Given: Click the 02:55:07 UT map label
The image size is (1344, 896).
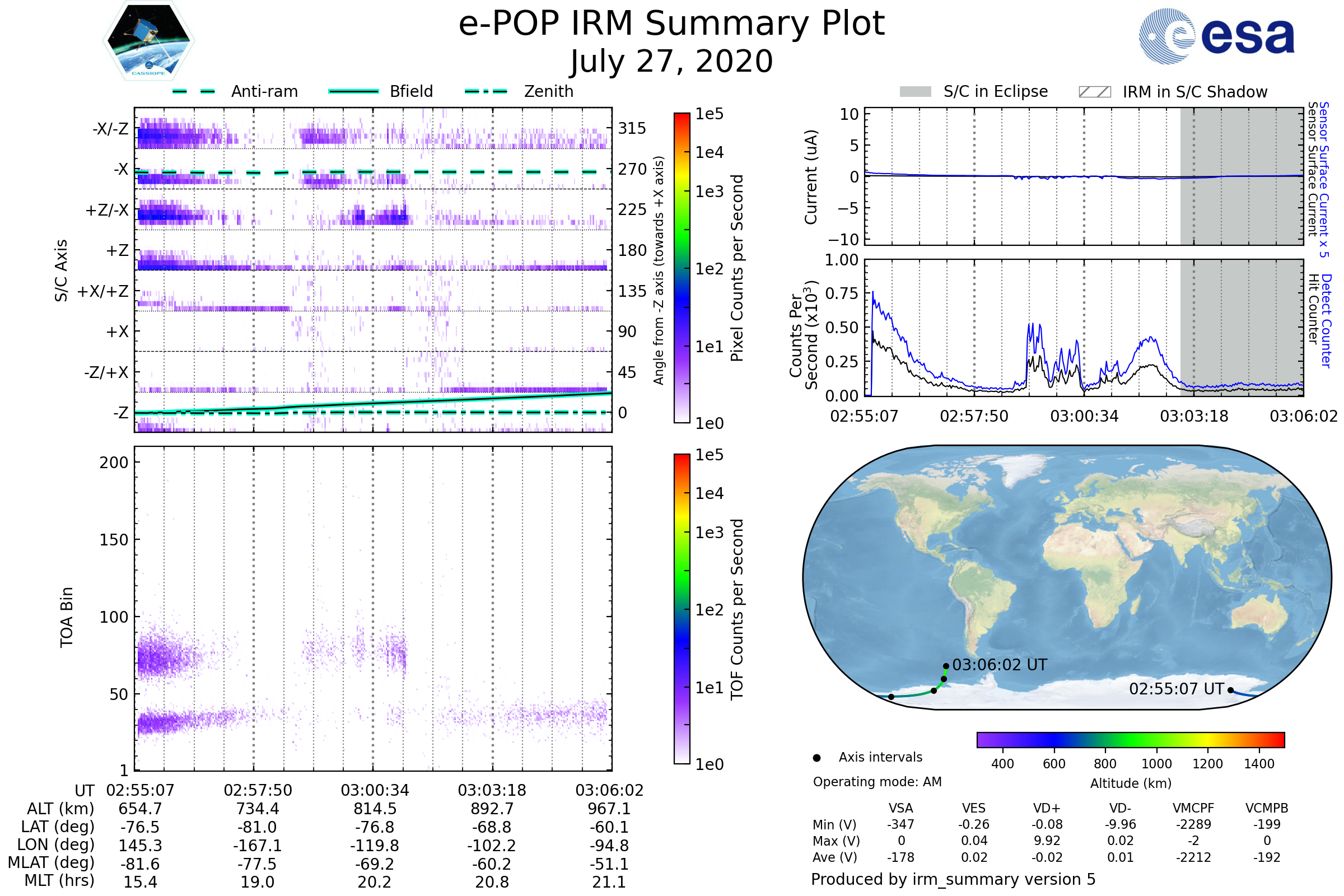Looking at the screenshot, I should tap(1176, 689).
